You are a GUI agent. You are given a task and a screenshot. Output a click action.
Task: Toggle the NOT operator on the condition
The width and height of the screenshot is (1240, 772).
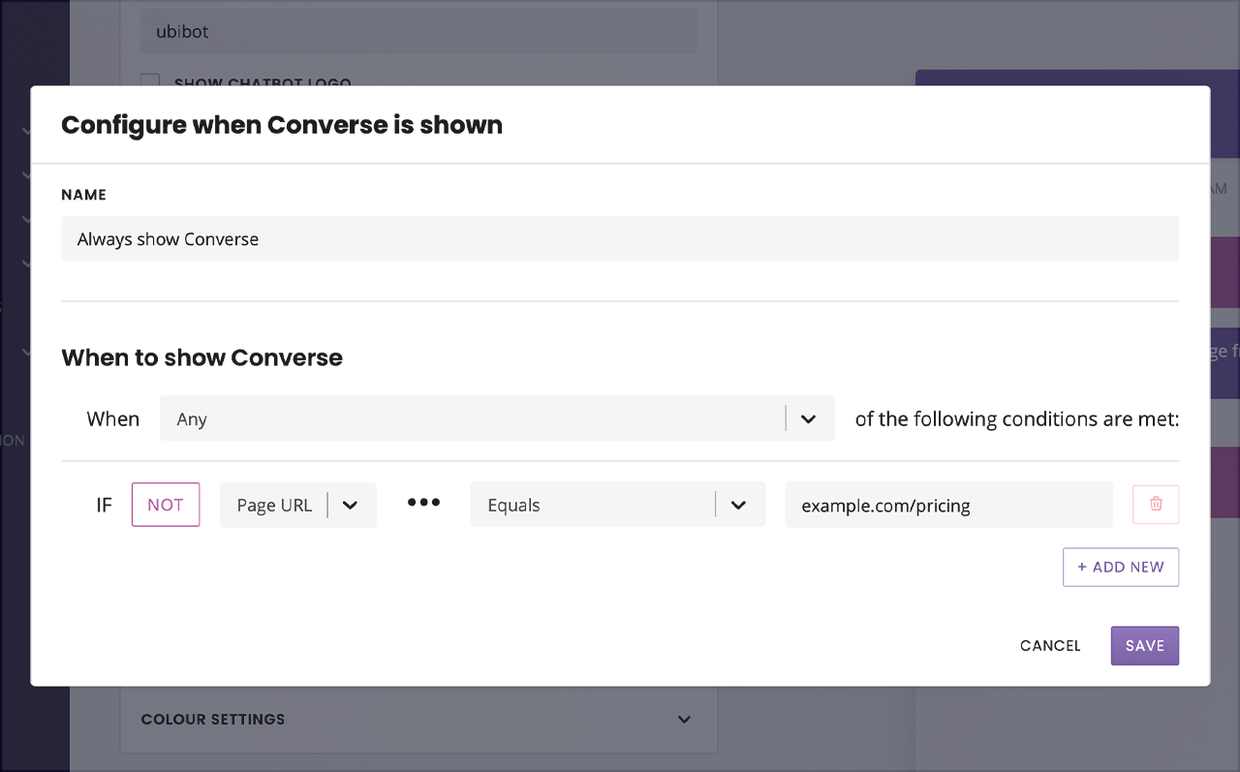[x=166, y=505]
